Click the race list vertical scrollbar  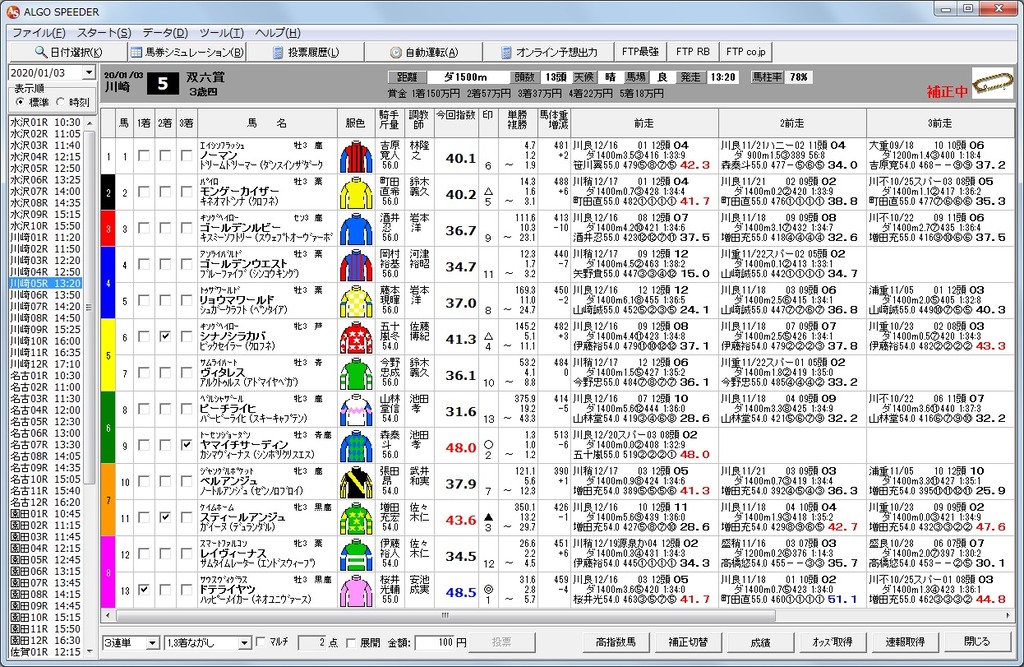(89, 385)
